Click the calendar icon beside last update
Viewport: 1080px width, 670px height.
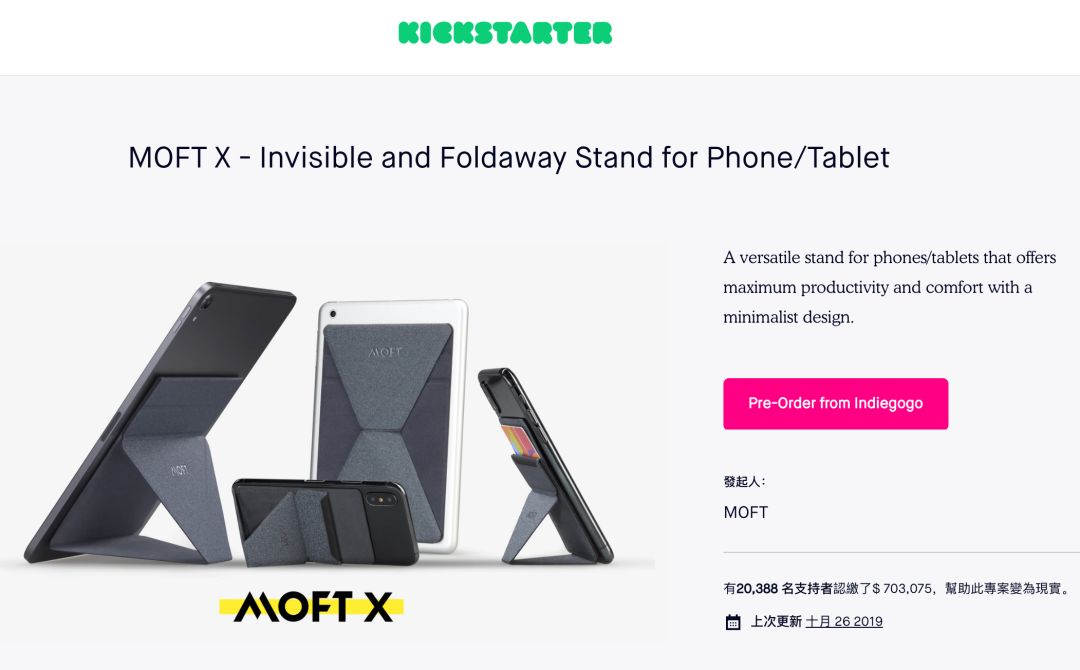733,622
